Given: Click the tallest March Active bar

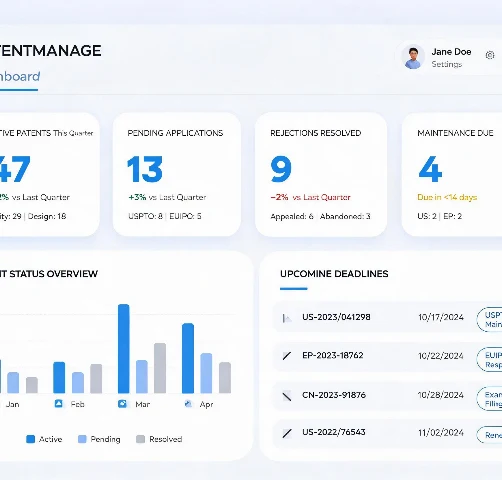Looking at the screenshot, I should [124, 349].
